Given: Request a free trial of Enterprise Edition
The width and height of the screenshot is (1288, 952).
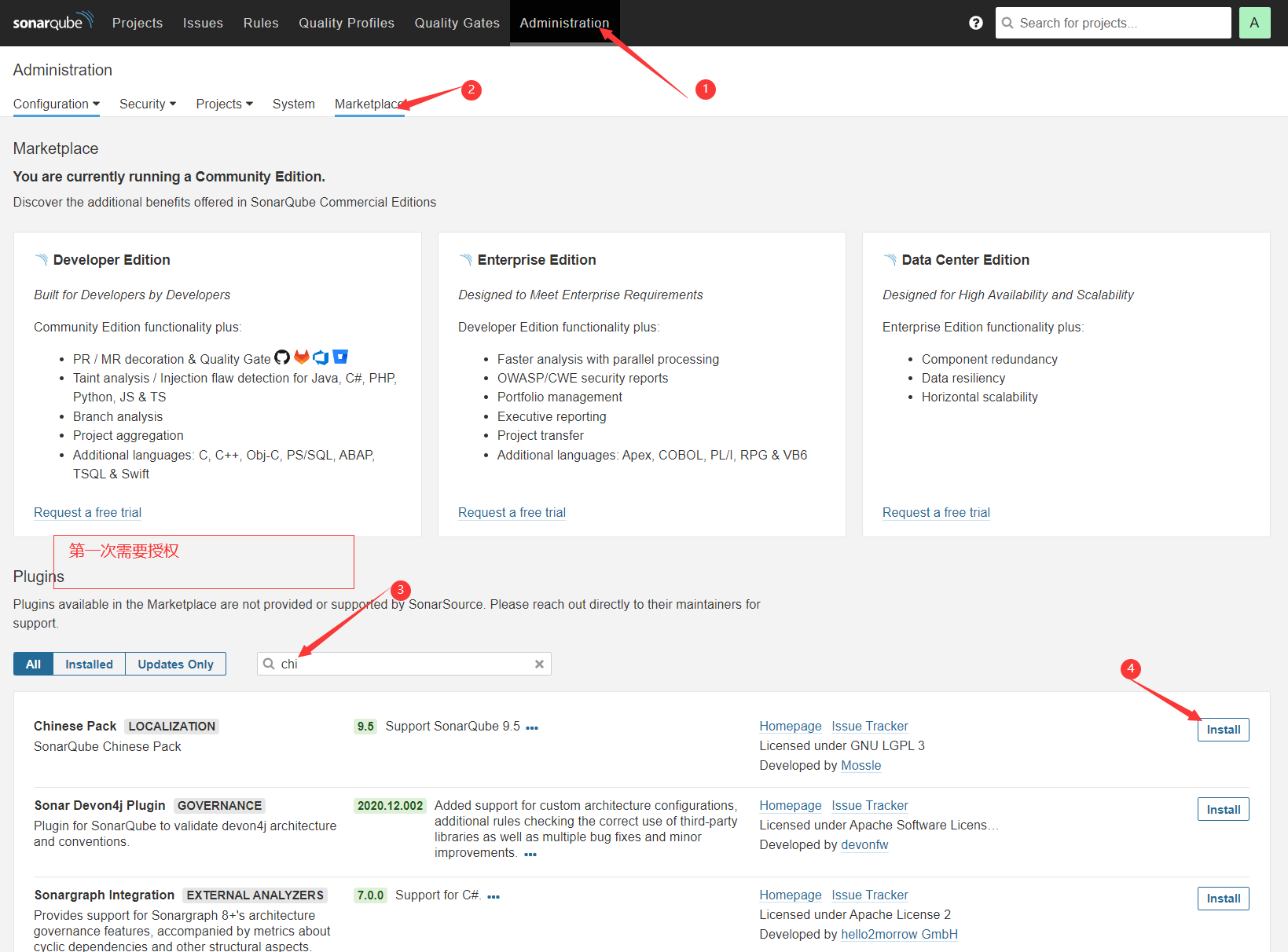Looking at the screenshot, I should (x=512, y=512).
